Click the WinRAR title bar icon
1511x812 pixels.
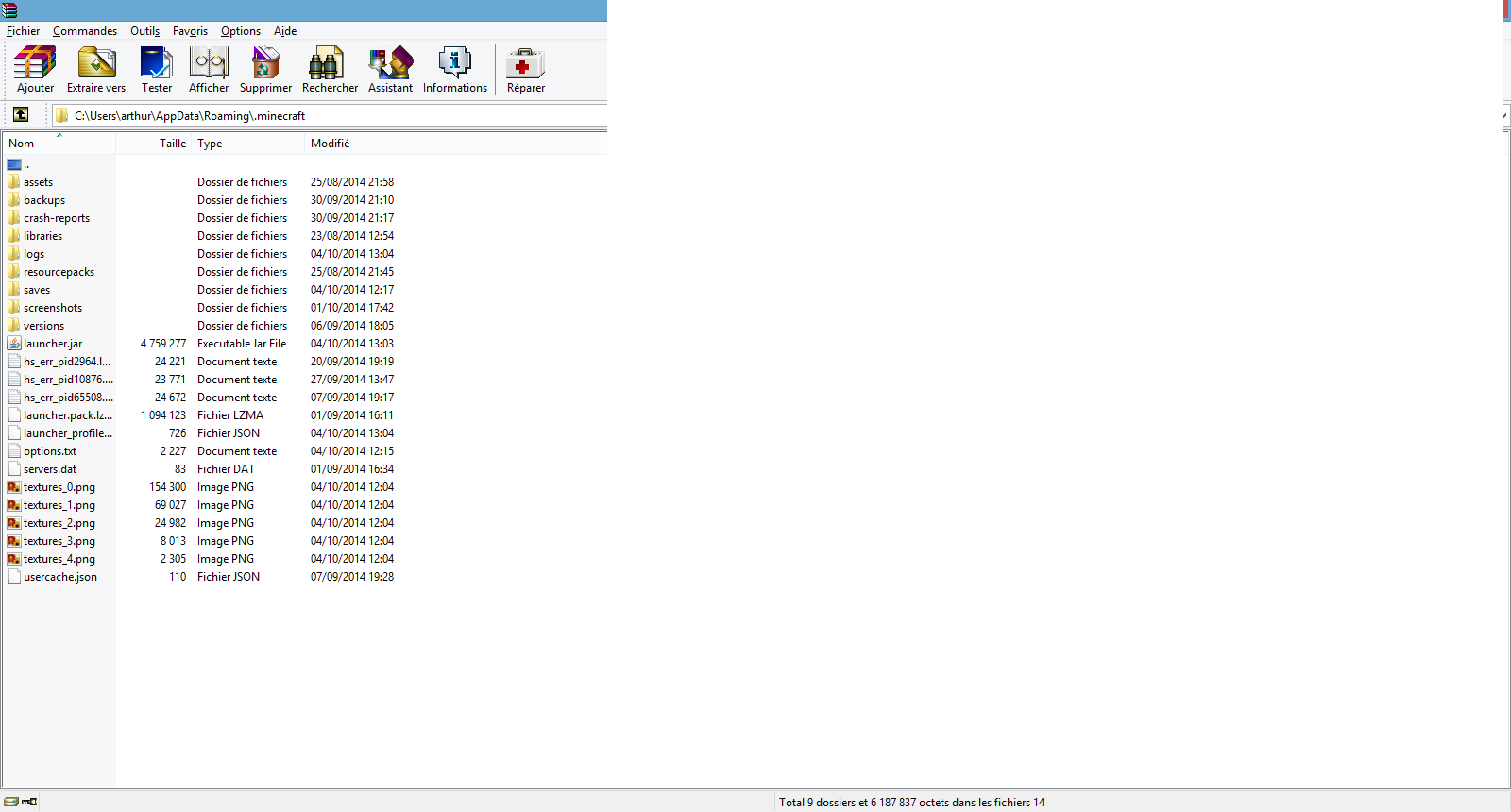click(9, 10)
